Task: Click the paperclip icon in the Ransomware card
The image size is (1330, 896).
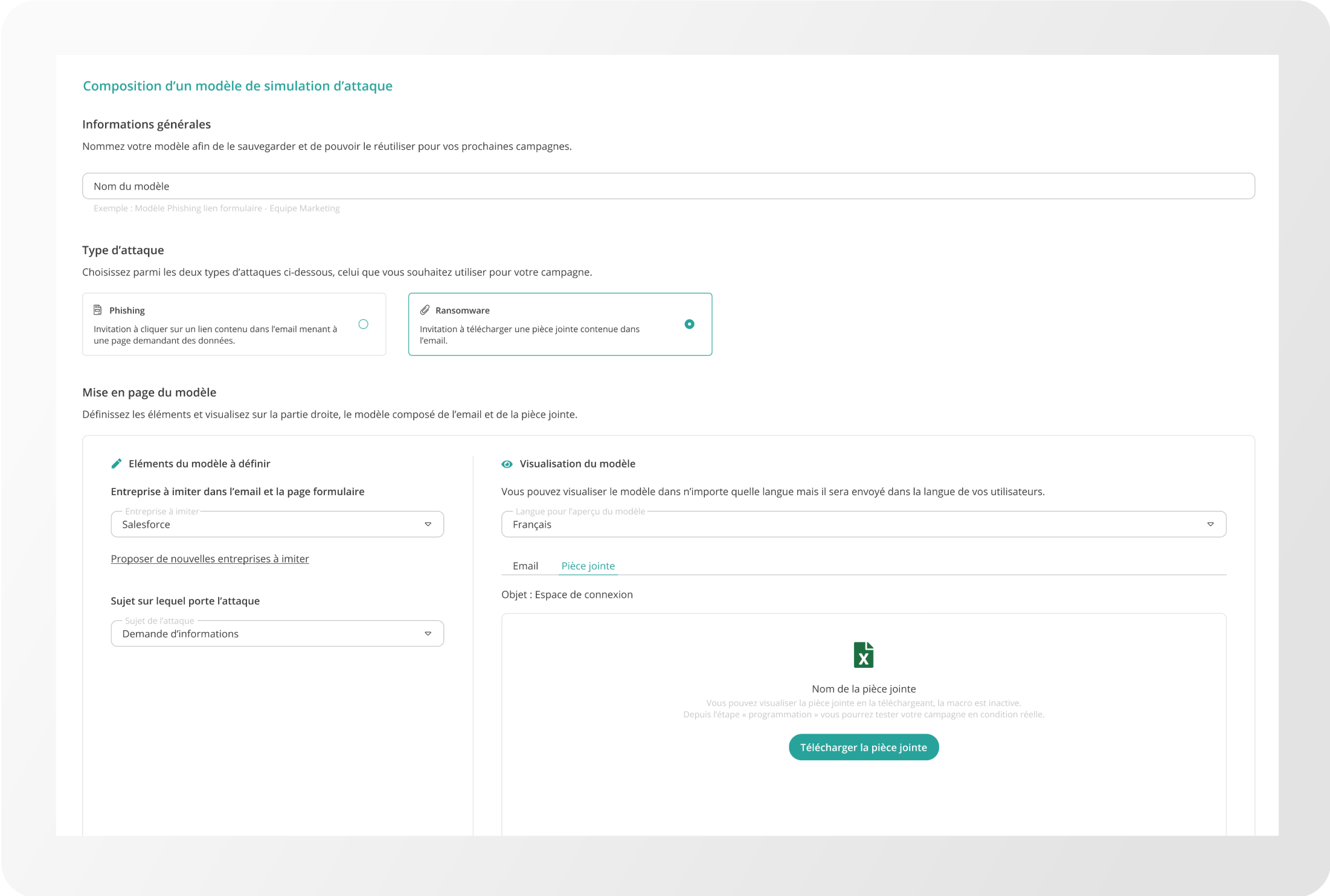Action: pos(424,310)
